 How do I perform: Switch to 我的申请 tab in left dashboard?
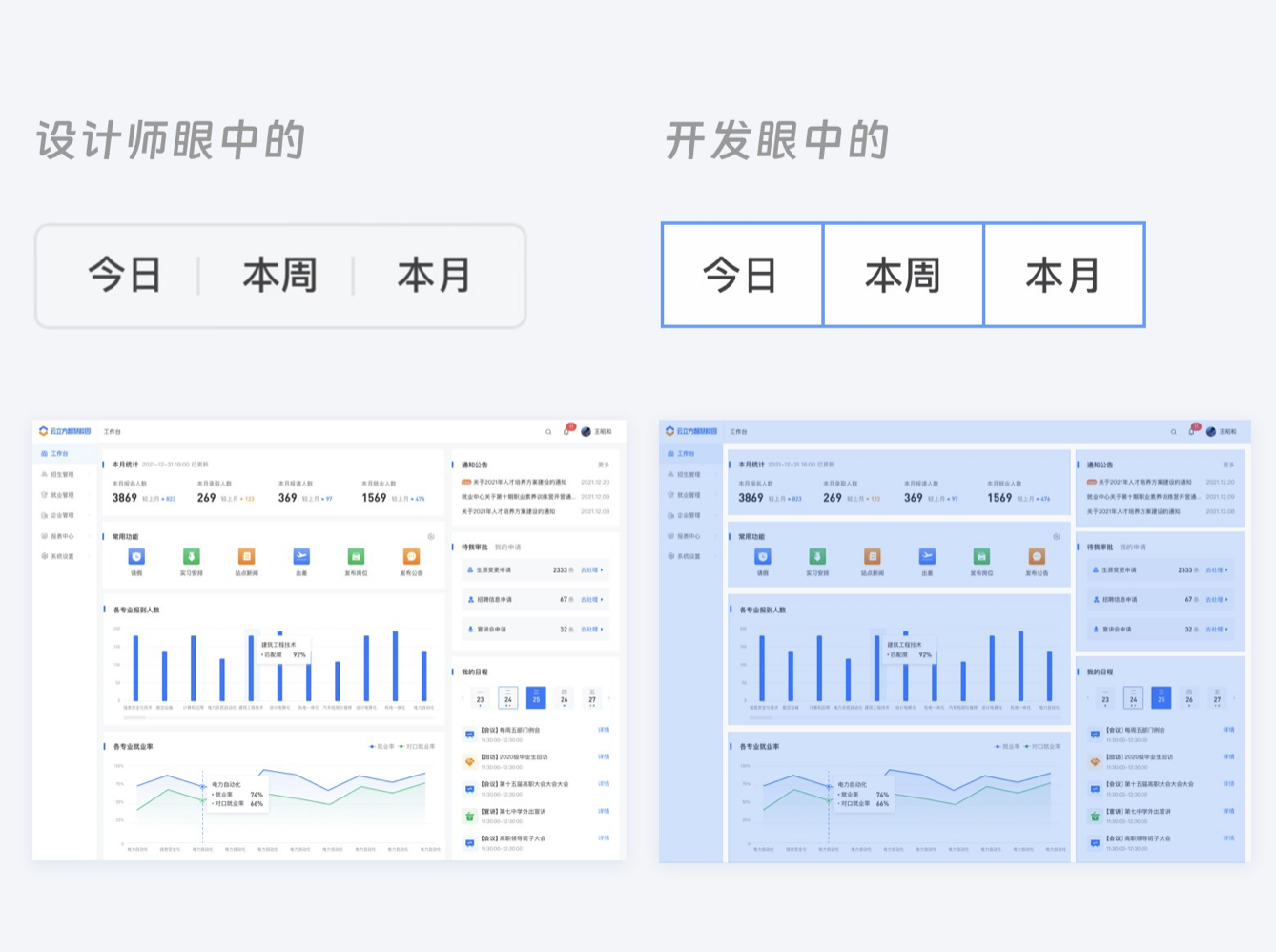pos(507,548)
